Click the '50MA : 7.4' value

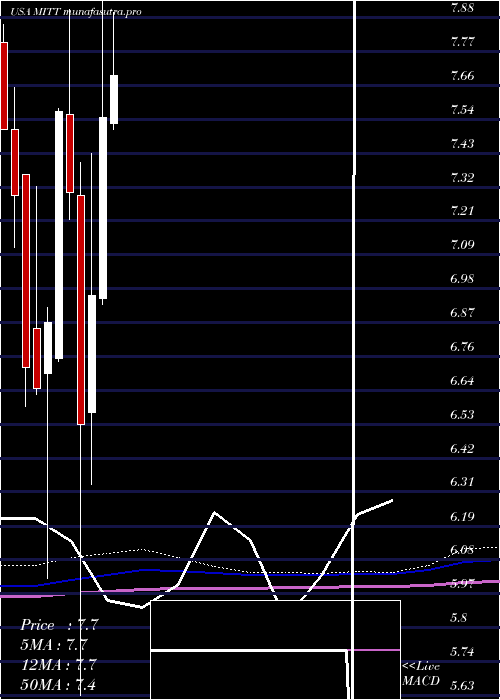coord(58,684)
